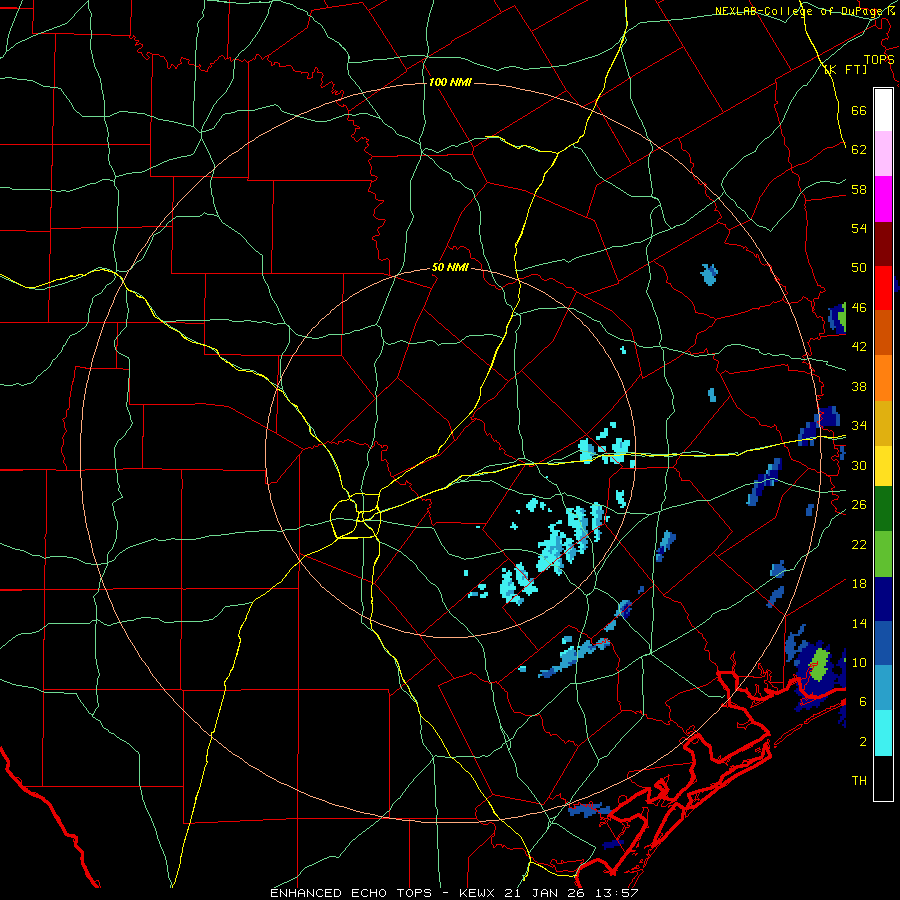The width and height of the screenshot is (900, 900).
Task: Click the '6' legend value label
Action: click(863, 702)
